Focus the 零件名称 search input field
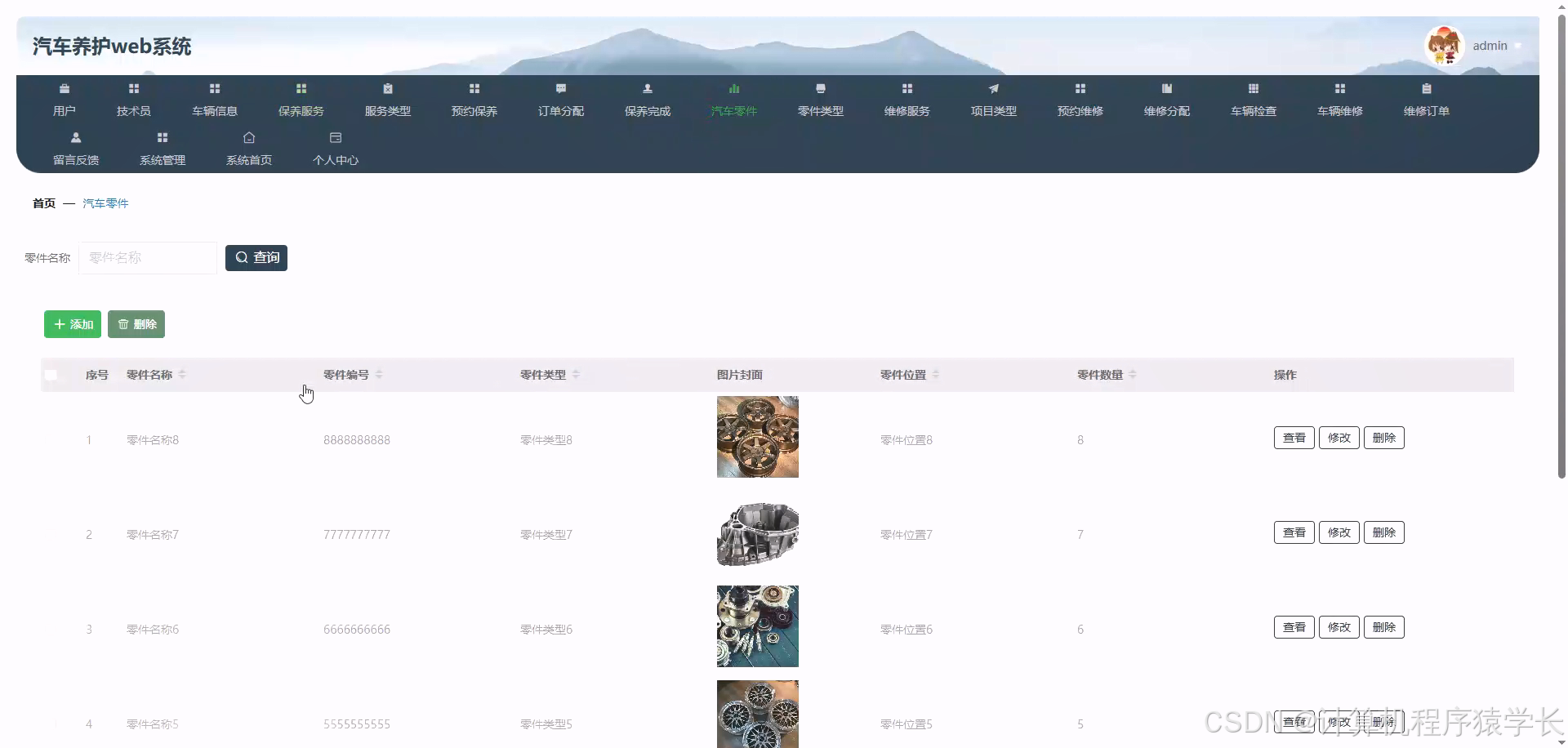Image resolution: width=1568 pixels, height=748 pixels. [x=148, y=258]
